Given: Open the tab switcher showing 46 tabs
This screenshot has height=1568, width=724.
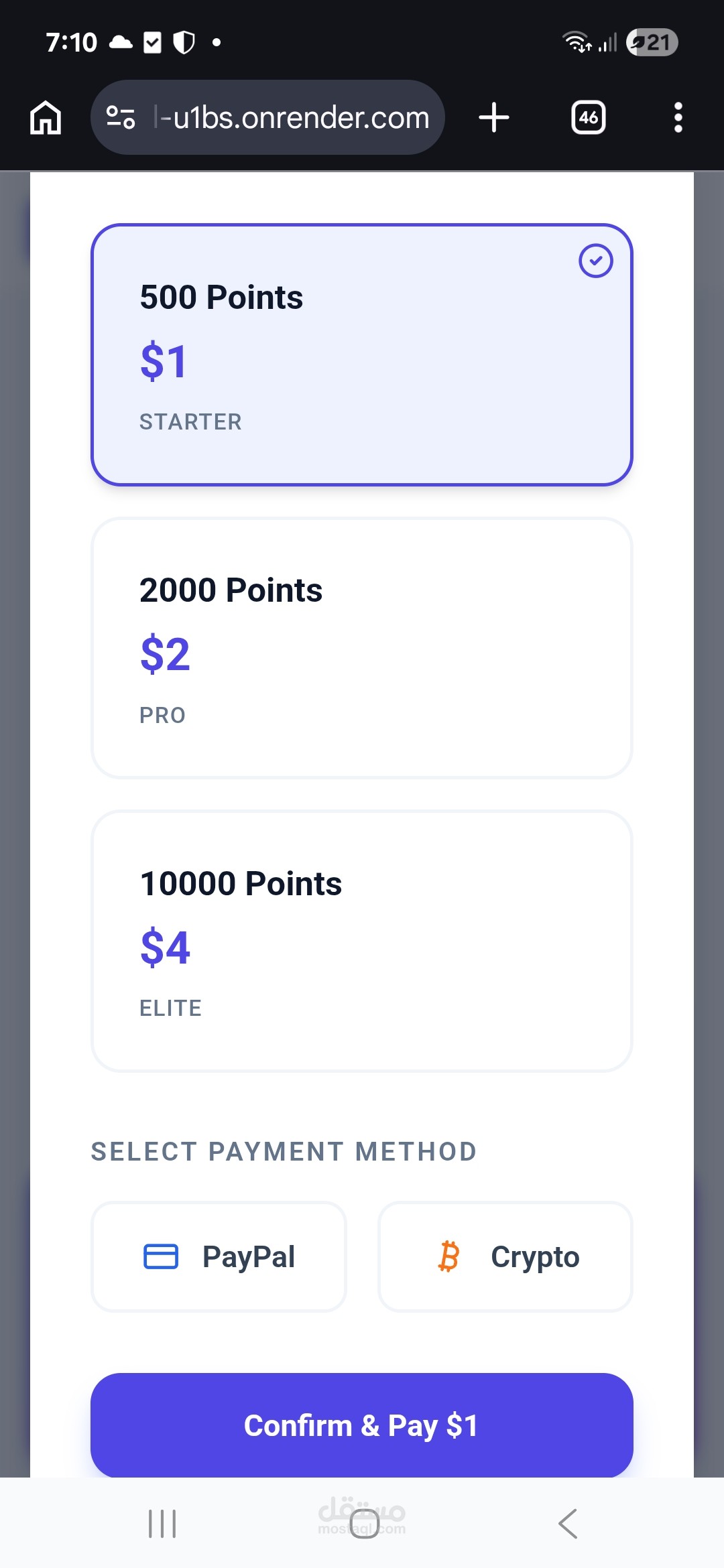Looking at the screenshot, I should (x=588, y=118).
